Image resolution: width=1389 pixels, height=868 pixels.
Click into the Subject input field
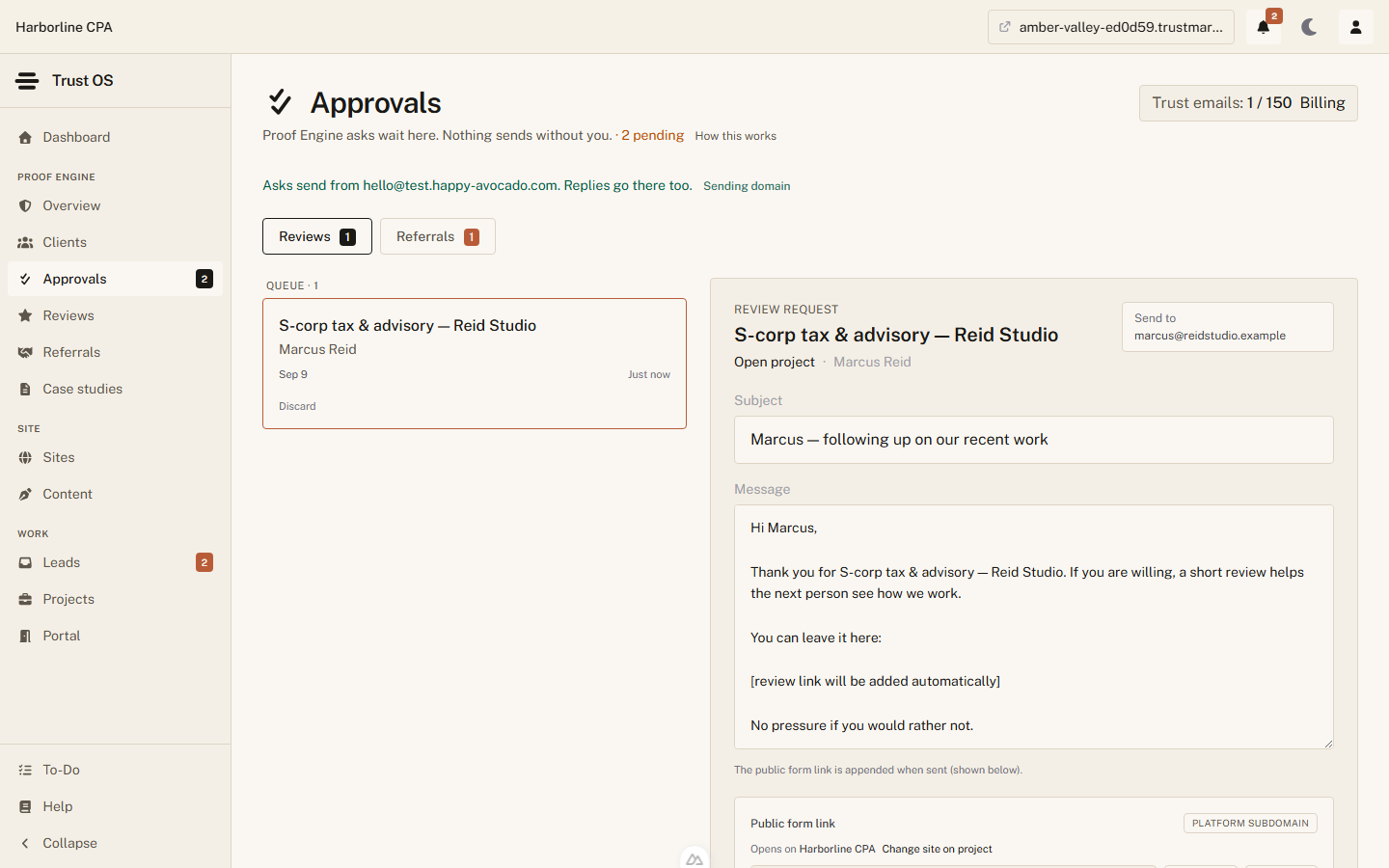[1034, 440]
